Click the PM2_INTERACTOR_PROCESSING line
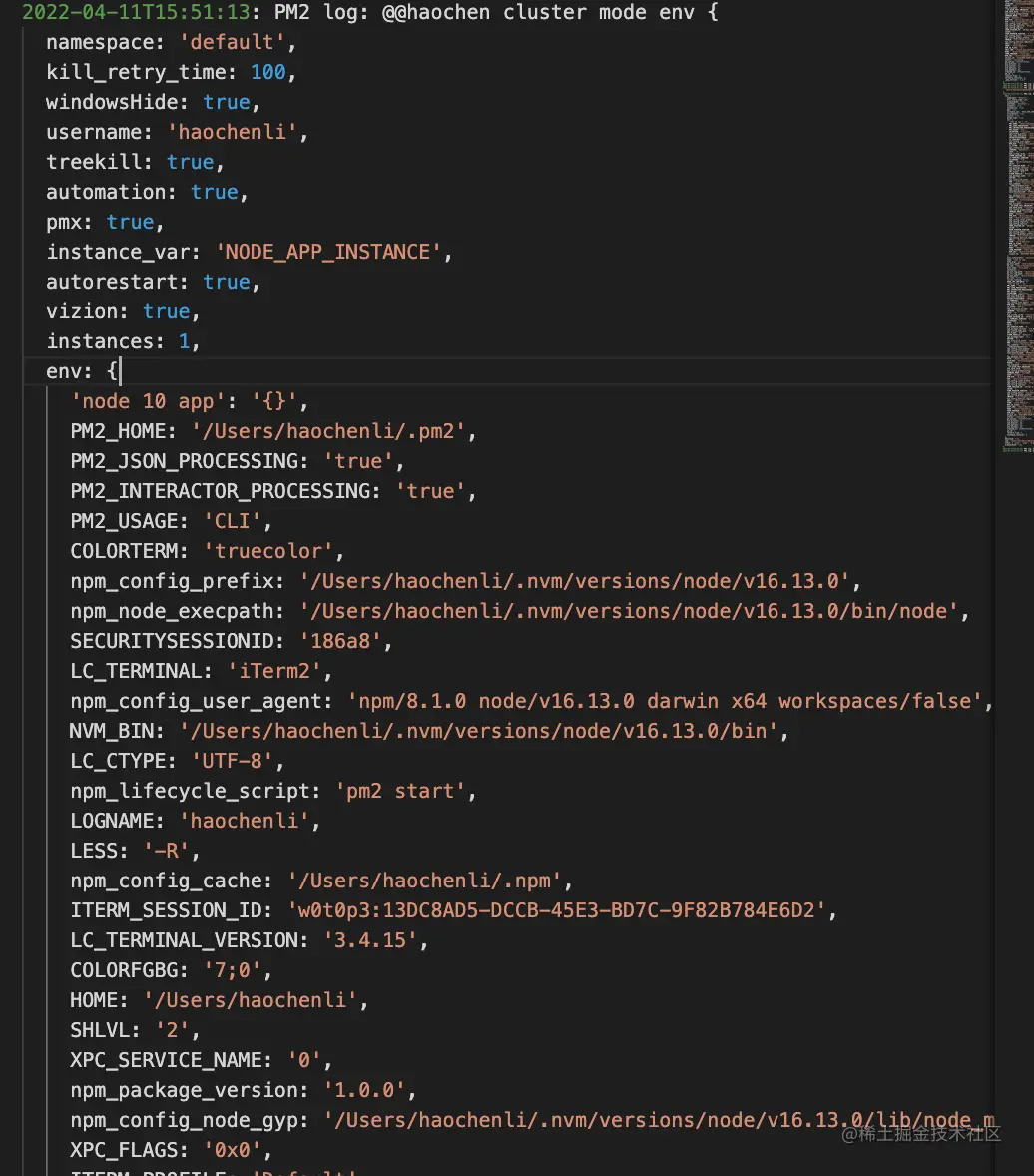1034x1176 pixels. [272, 491]
